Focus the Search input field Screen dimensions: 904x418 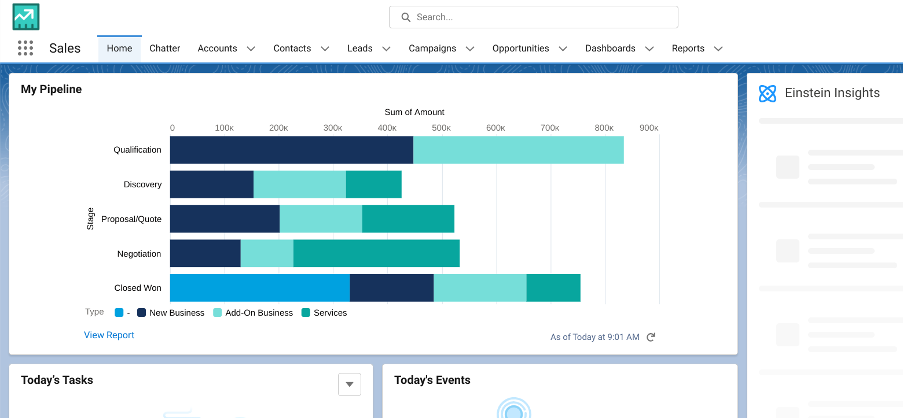534,17
